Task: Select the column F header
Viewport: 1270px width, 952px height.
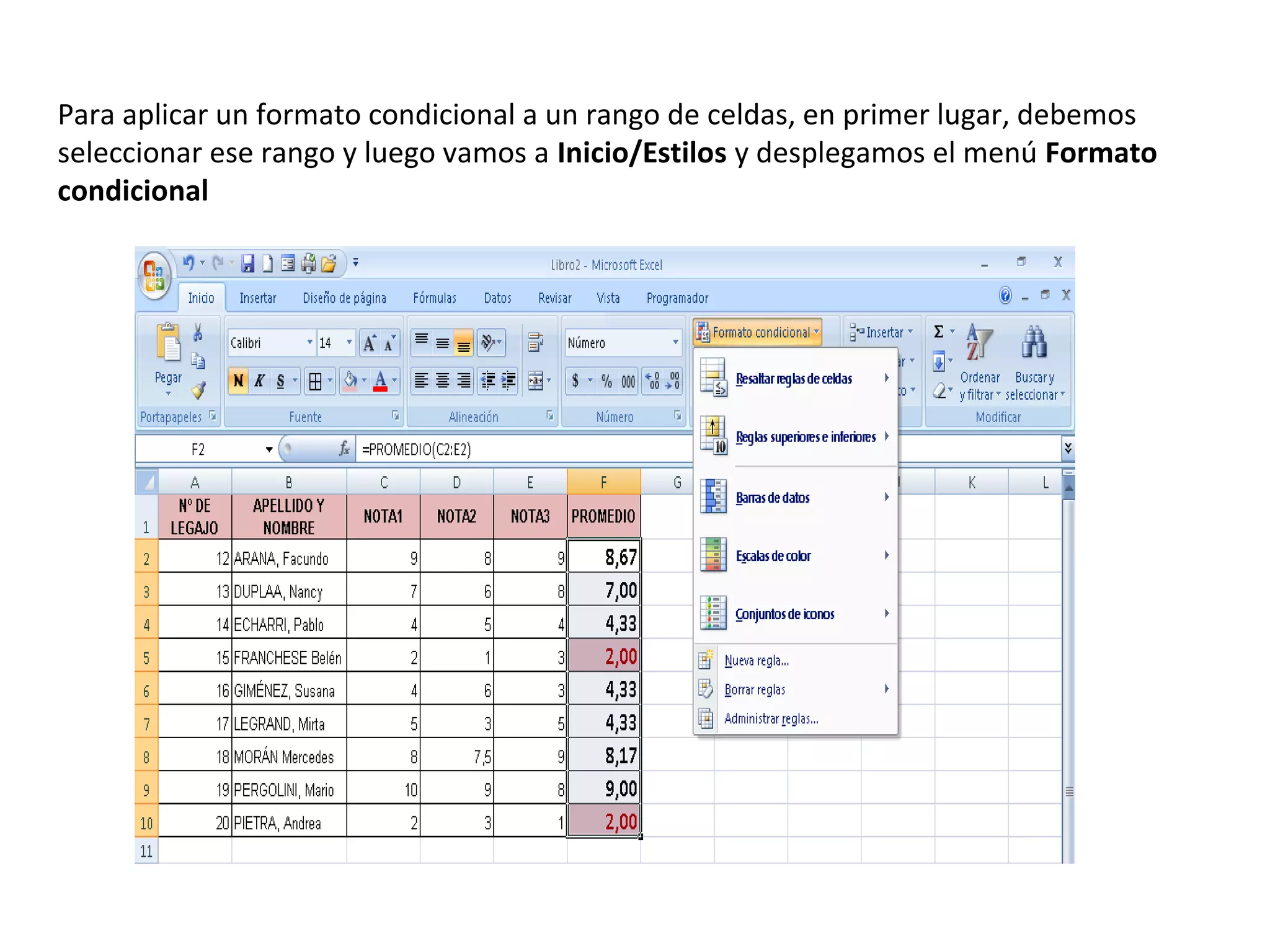Action: (x=604, y=482)
